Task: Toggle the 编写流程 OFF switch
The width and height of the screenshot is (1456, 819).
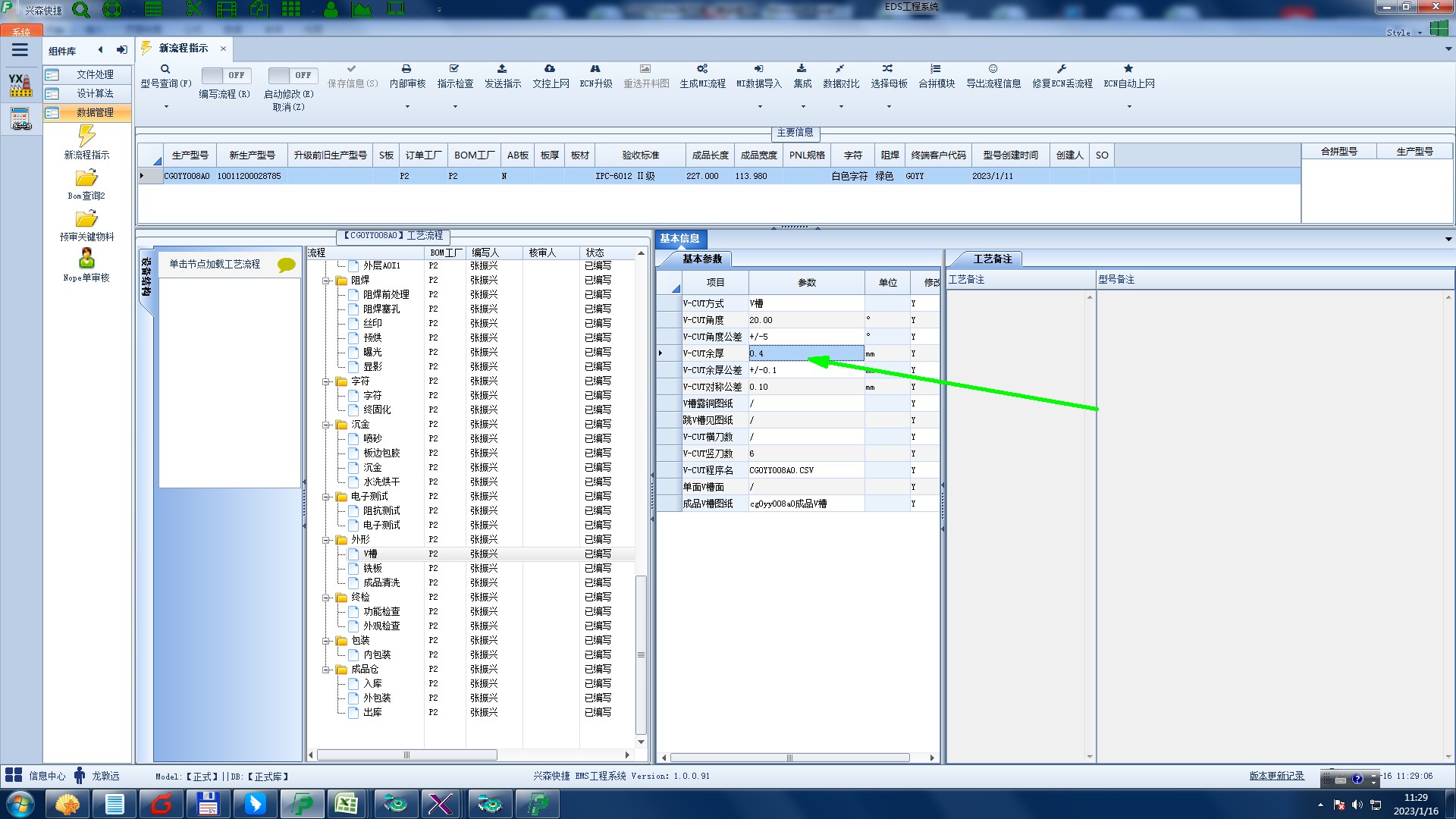Action: point(225,75)
